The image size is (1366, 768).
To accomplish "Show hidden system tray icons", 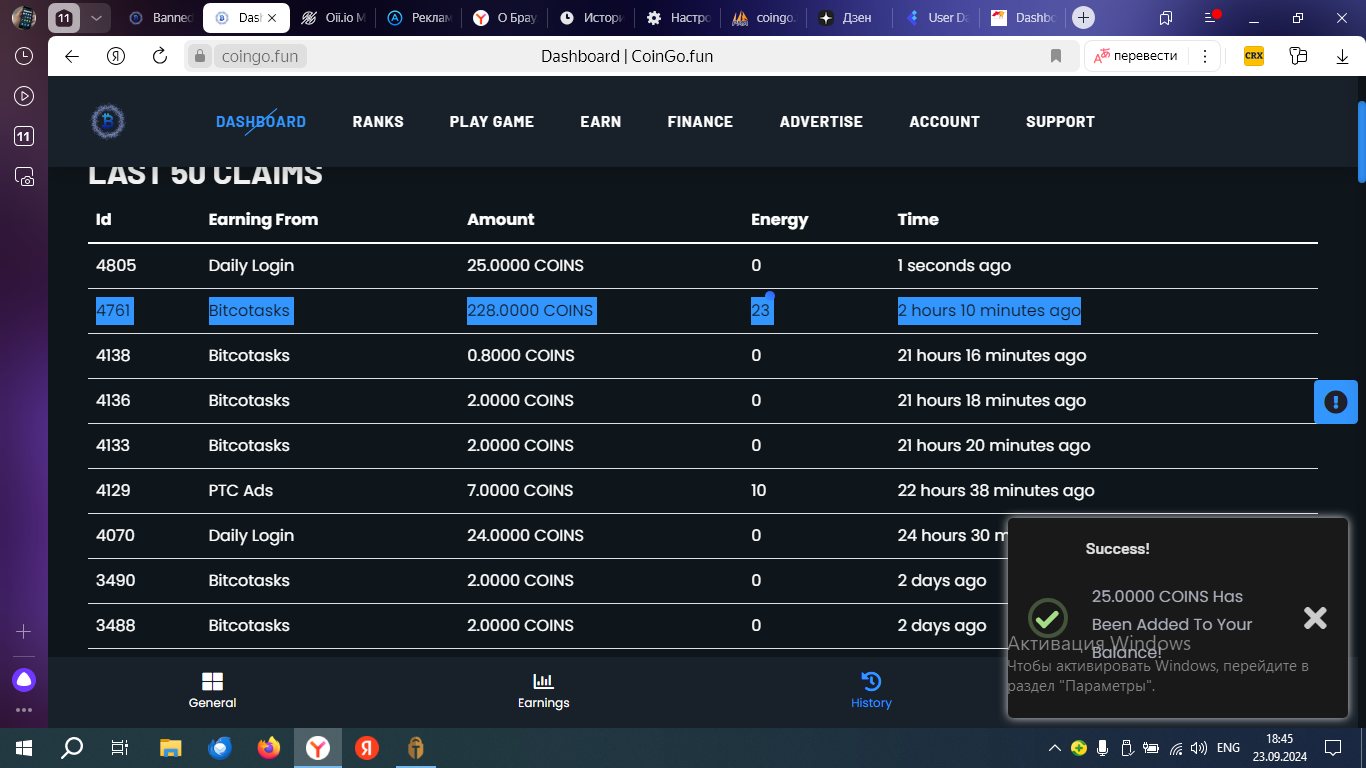I will (x=1054, y=747).
